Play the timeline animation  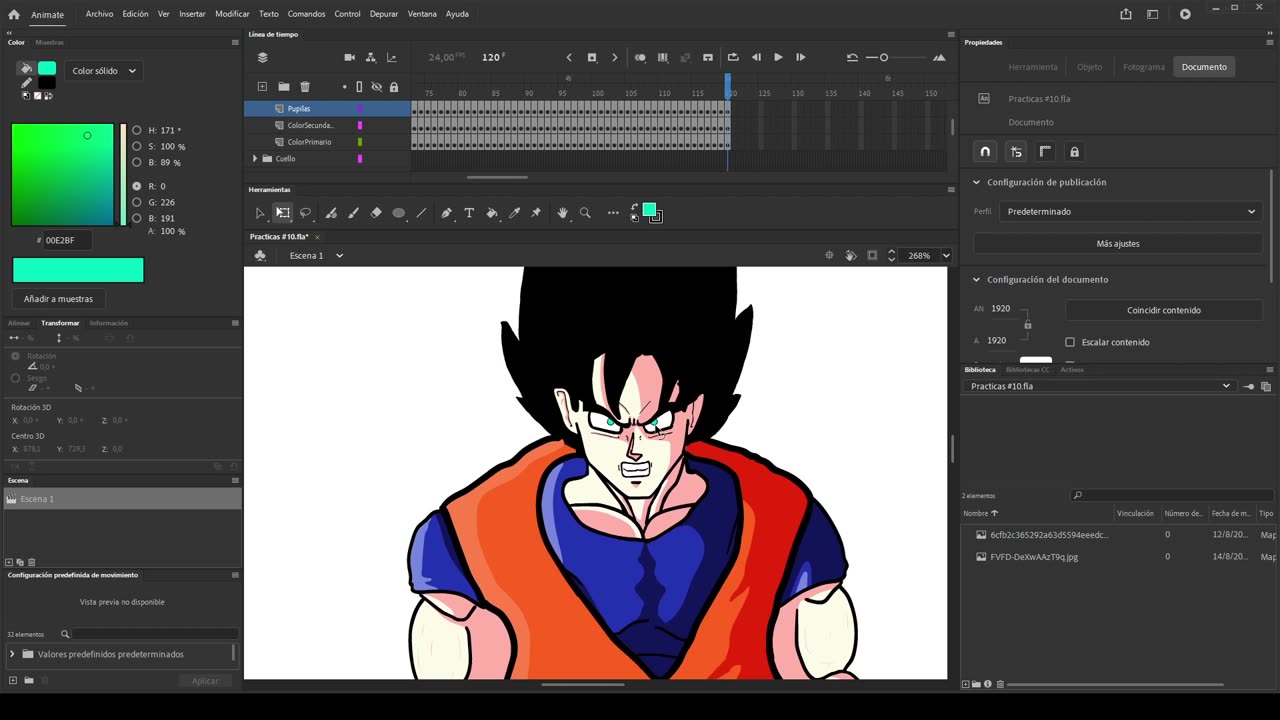click(x=778, y=58)
